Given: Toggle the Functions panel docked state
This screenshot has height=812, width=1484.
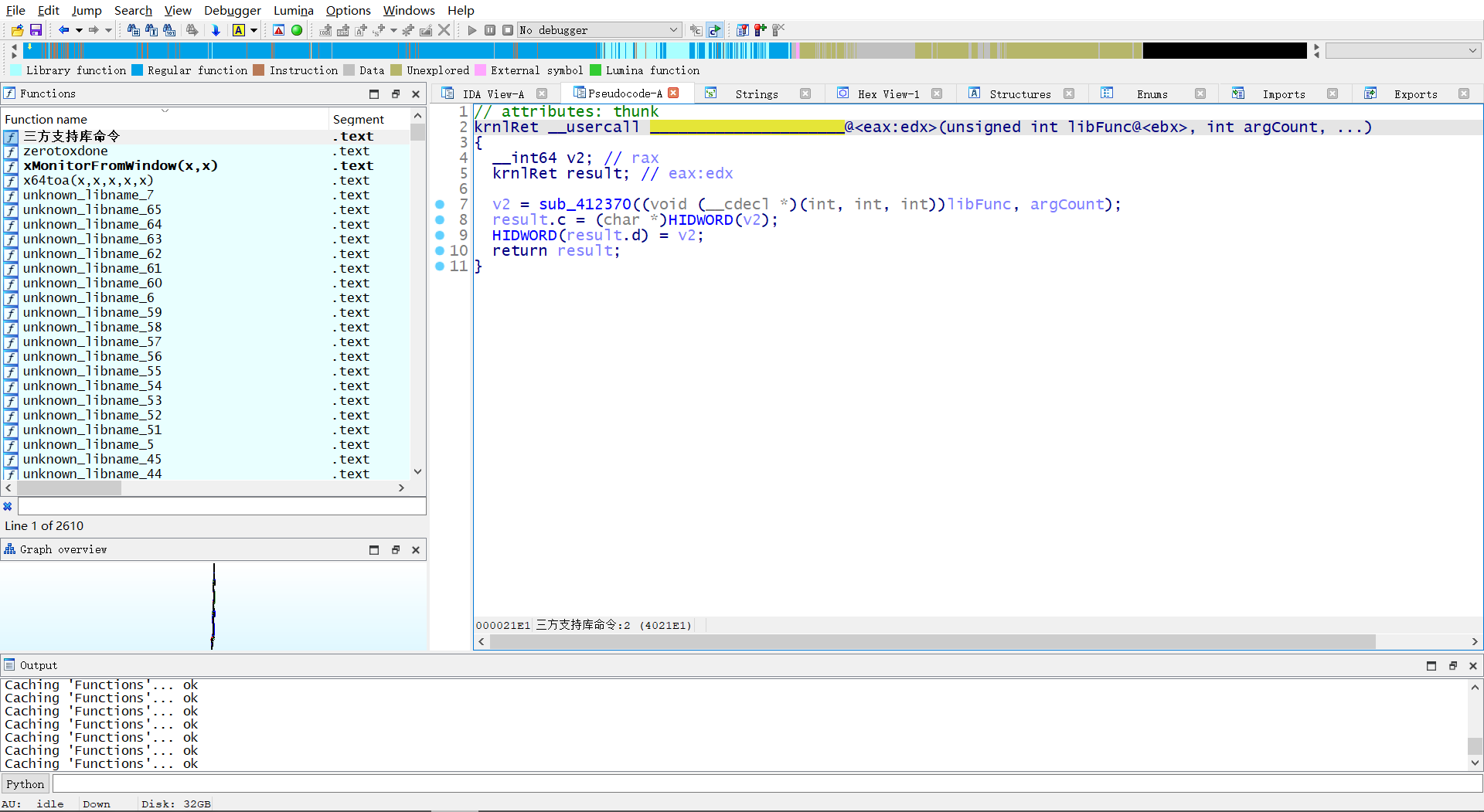Looking at the screenshot, I should point(397,93).
